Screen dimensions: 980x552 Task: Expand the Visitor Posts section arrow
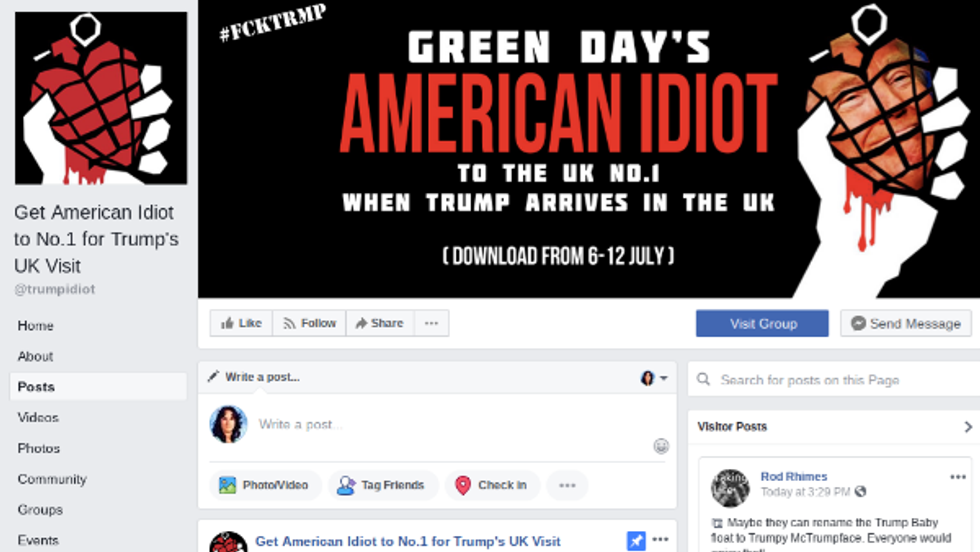point(968,427)
